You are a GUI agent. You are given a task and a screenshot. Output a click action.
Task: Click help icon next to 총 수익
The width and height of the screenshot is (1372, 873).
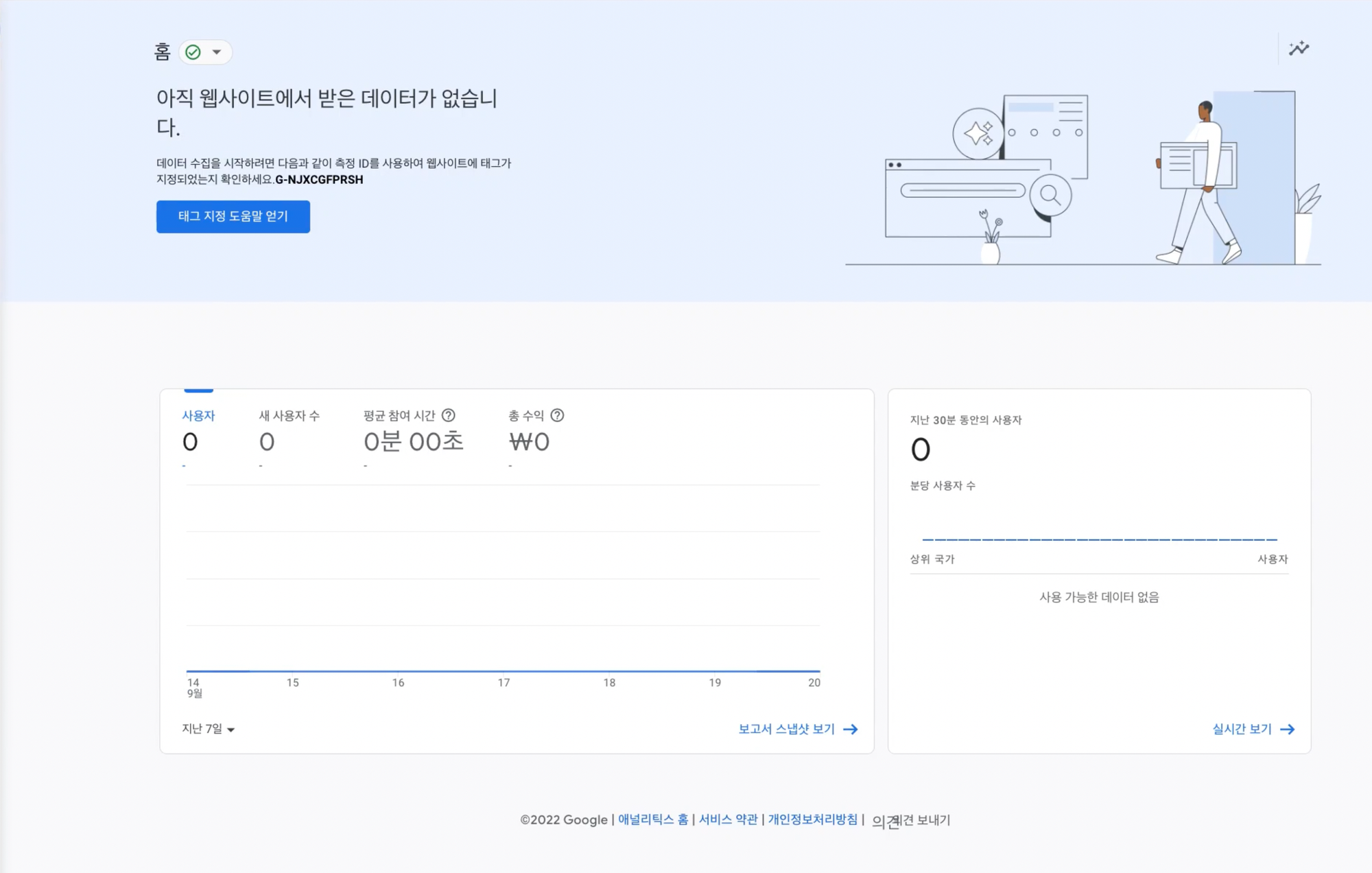(557, 415)
